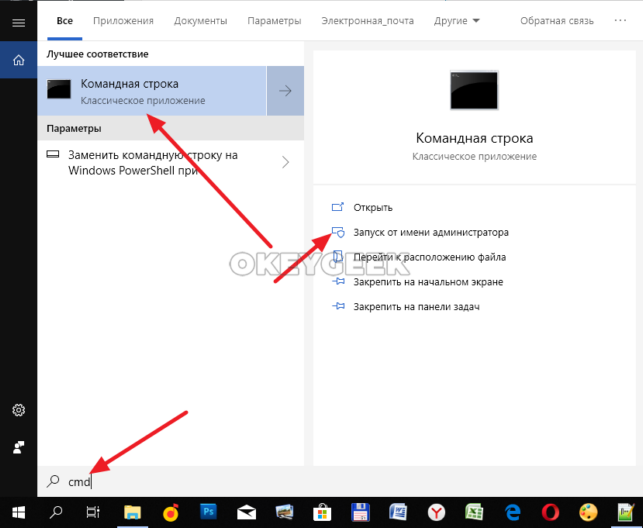
Task: Click large Command Prompt preview icon
Action: pos(474,91)
